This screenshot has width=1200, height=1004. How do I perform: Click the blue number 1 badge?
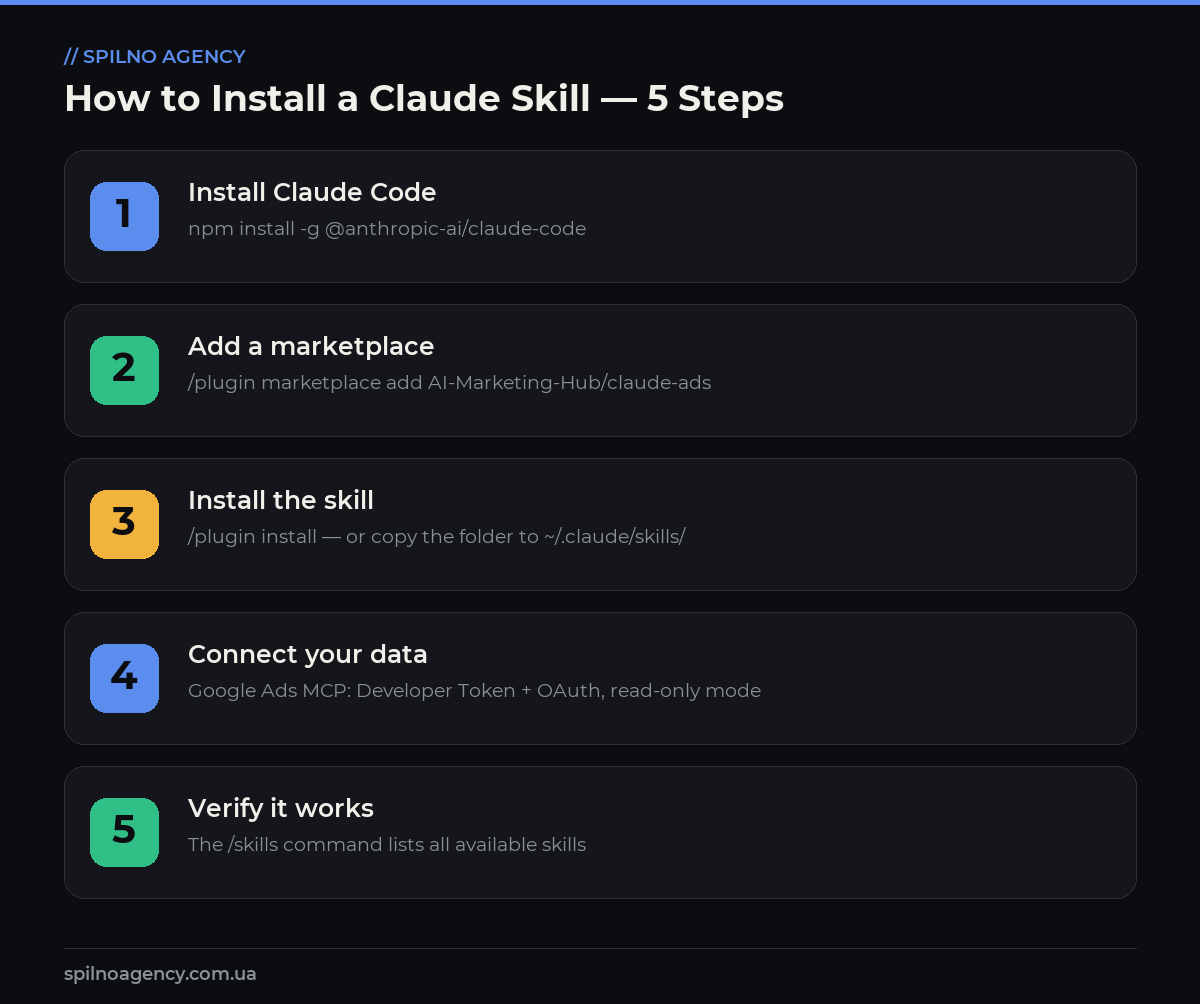(x=124, y=216)
